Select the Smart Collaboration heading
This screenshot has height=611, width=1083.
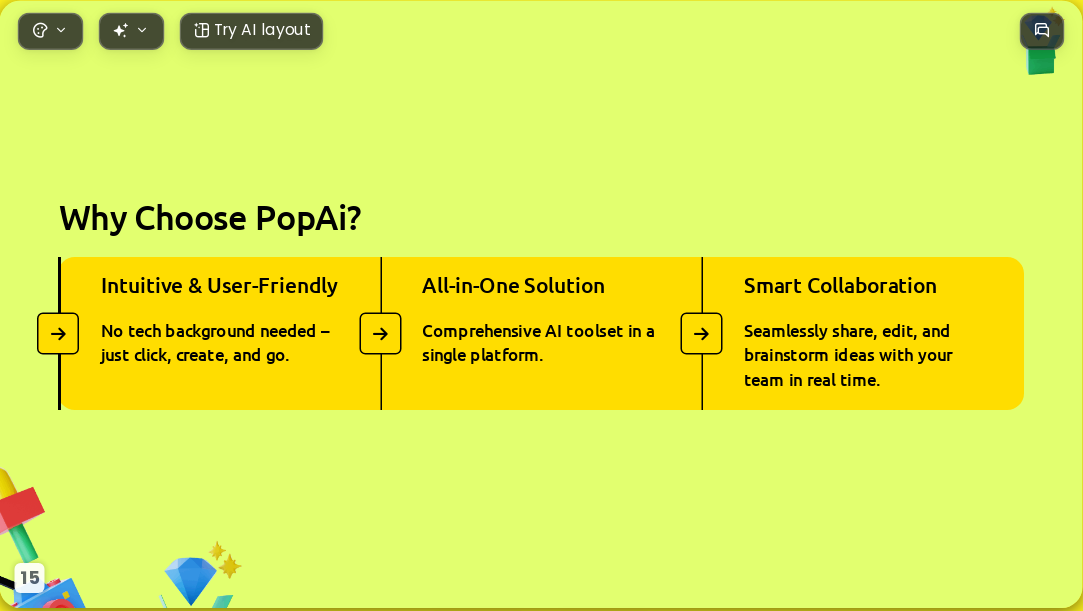pos(840,285)
